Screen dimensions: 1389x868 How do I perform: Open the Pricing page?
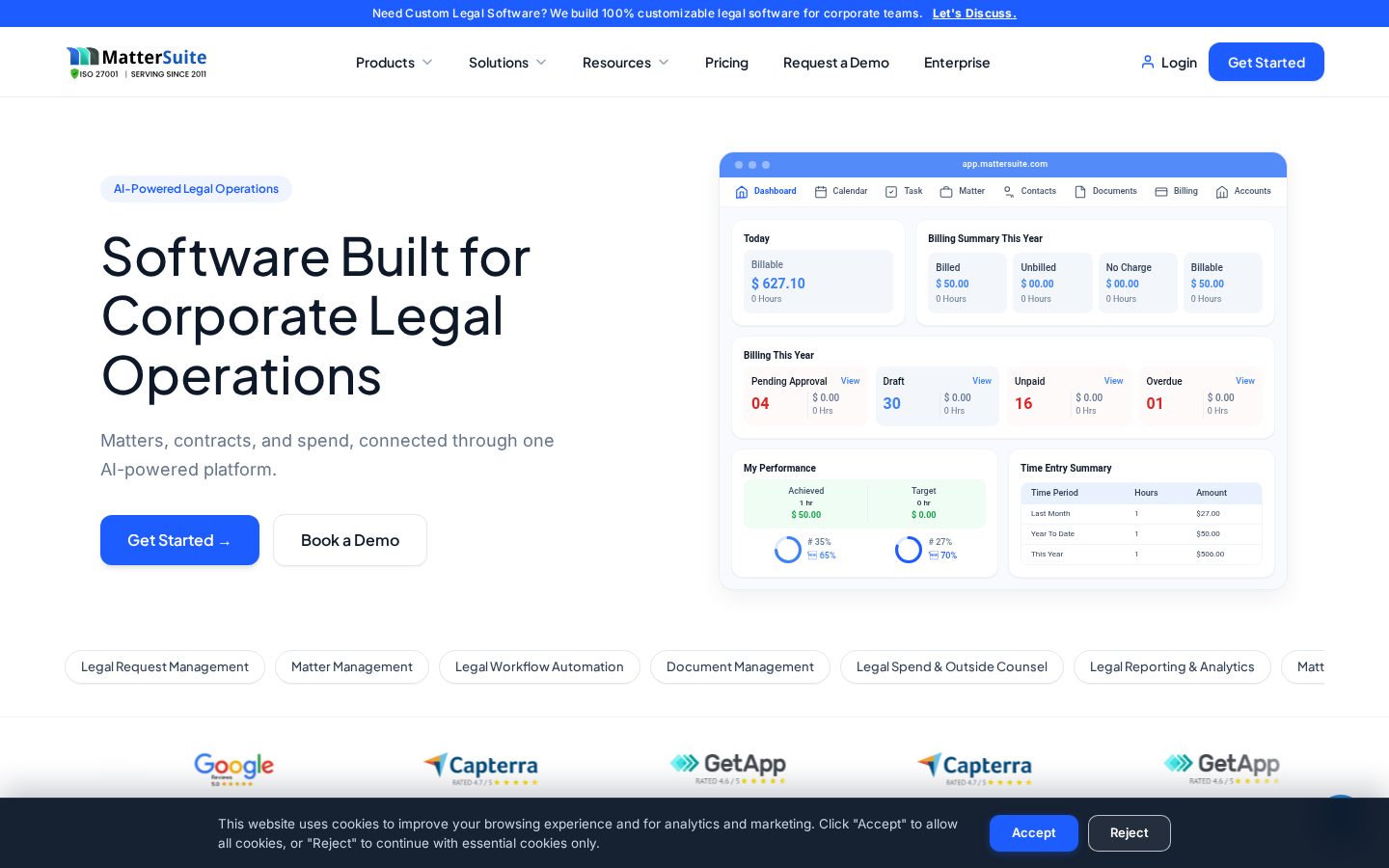[726, 63]
